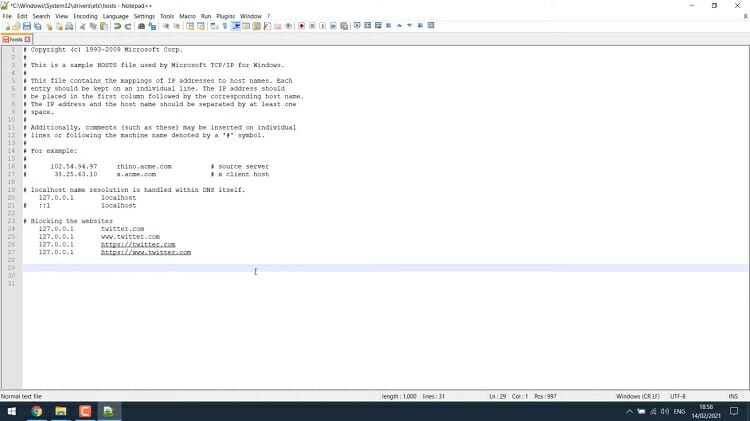Open the Language menu

coord(115,16)
